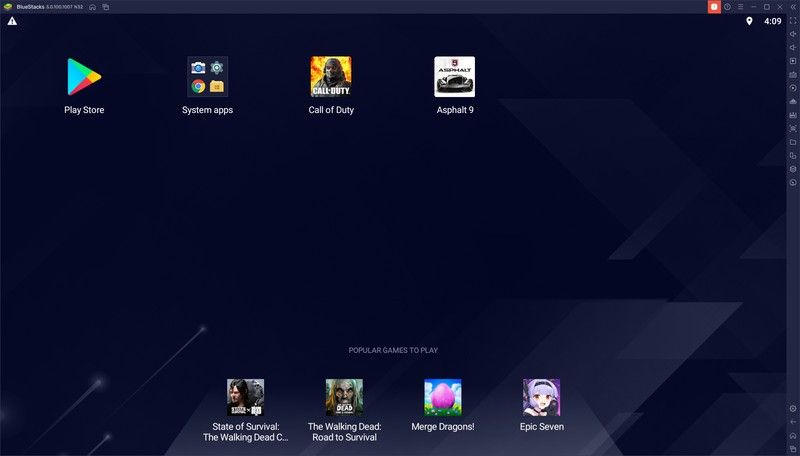800x456 pixels.
Task: Open the hamburger menu in title bar
Action: (x=740, y=7)
